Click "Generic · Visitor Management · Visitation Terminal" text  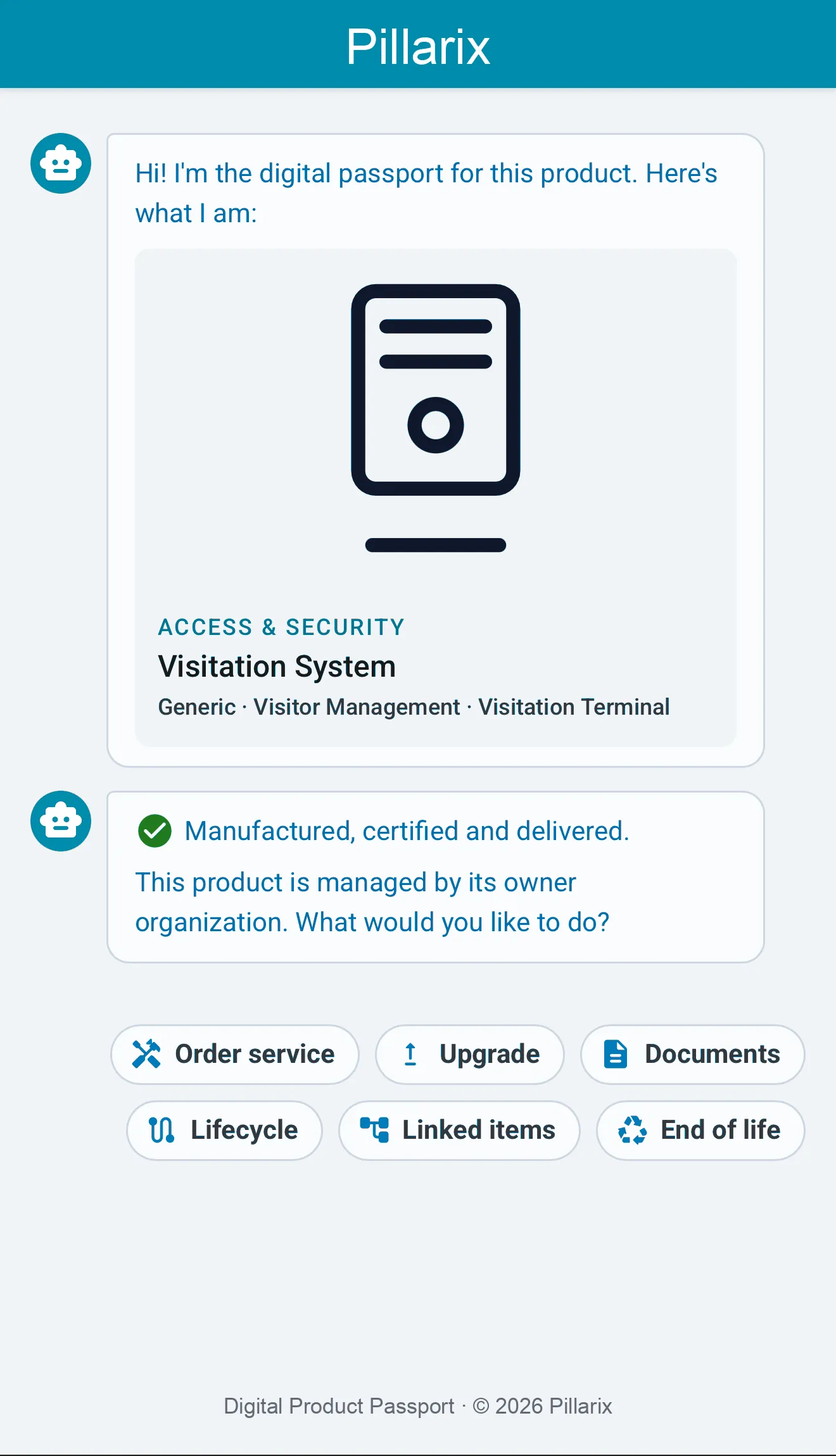[x=414, y=706]
